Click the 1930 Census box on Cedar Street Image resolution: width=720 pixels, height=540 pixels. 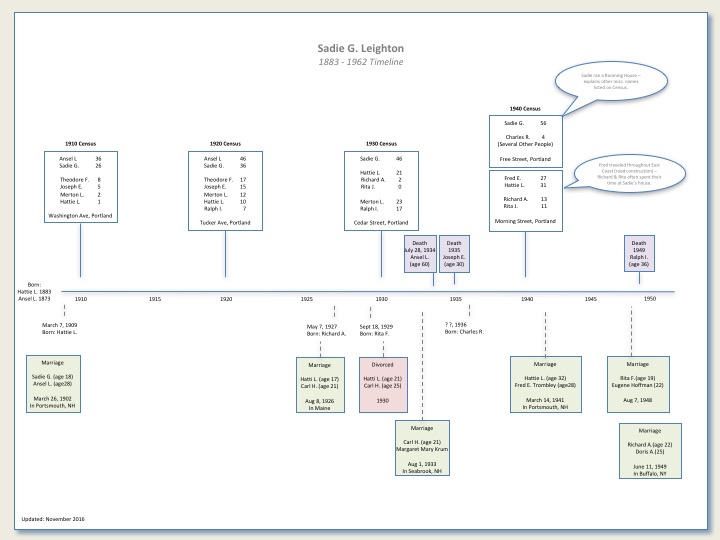click(382, 190)
